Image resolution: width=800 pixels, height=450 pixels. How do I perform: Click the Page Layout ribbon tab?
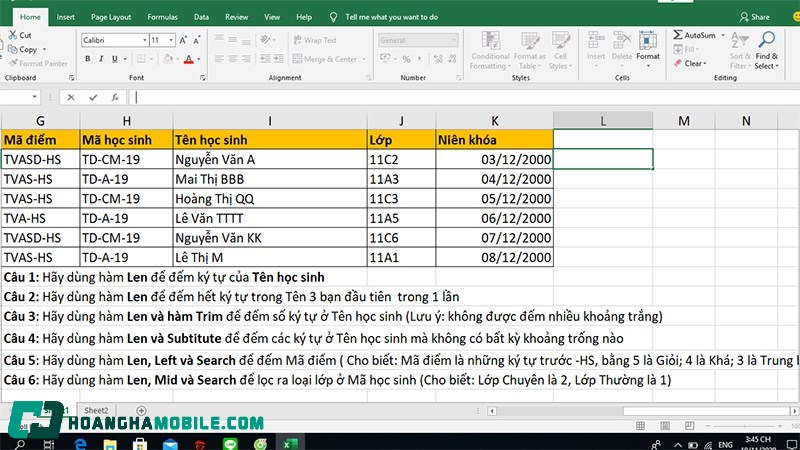(x=111, y=17)
